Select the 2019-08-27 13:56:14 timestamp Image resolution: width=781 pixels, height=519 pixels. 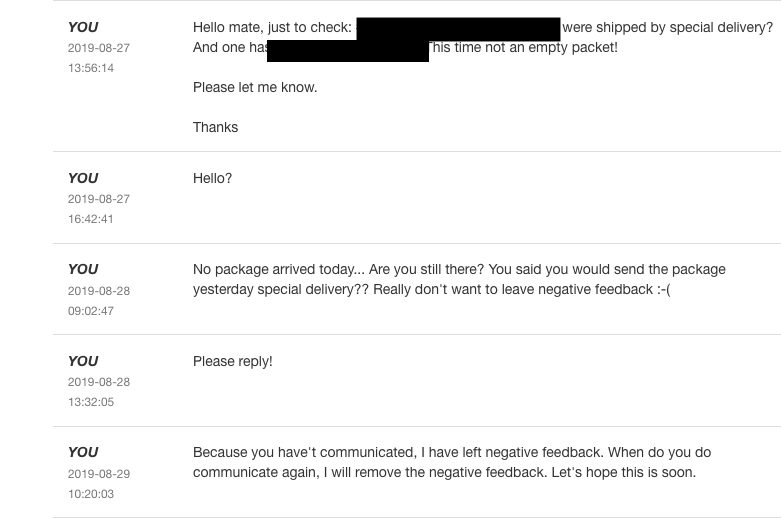coord(99,58)
